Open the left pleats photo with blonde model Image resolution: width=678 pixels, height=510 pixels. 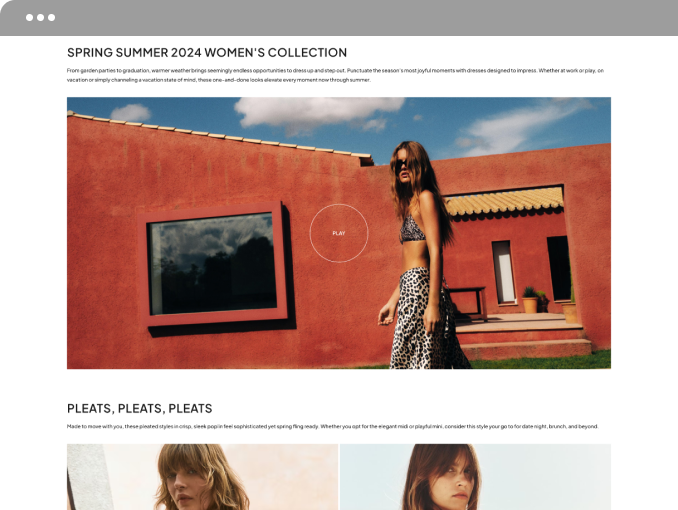point(202,477)
